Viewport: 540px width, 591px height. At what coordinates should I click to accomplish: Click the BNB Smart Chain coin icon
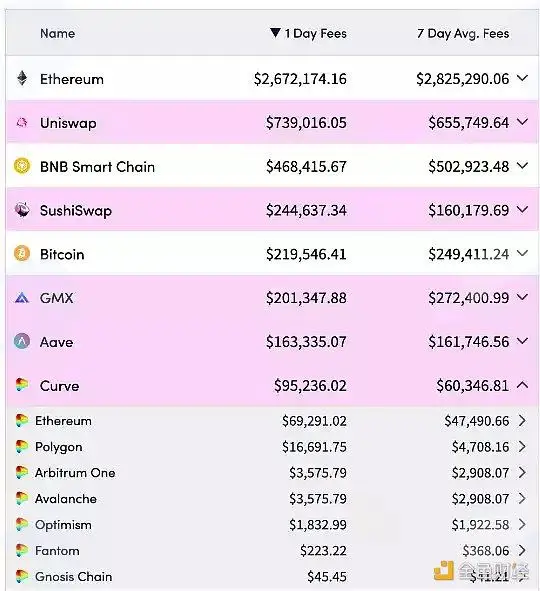pyautogui.click(x=22, y=166)
